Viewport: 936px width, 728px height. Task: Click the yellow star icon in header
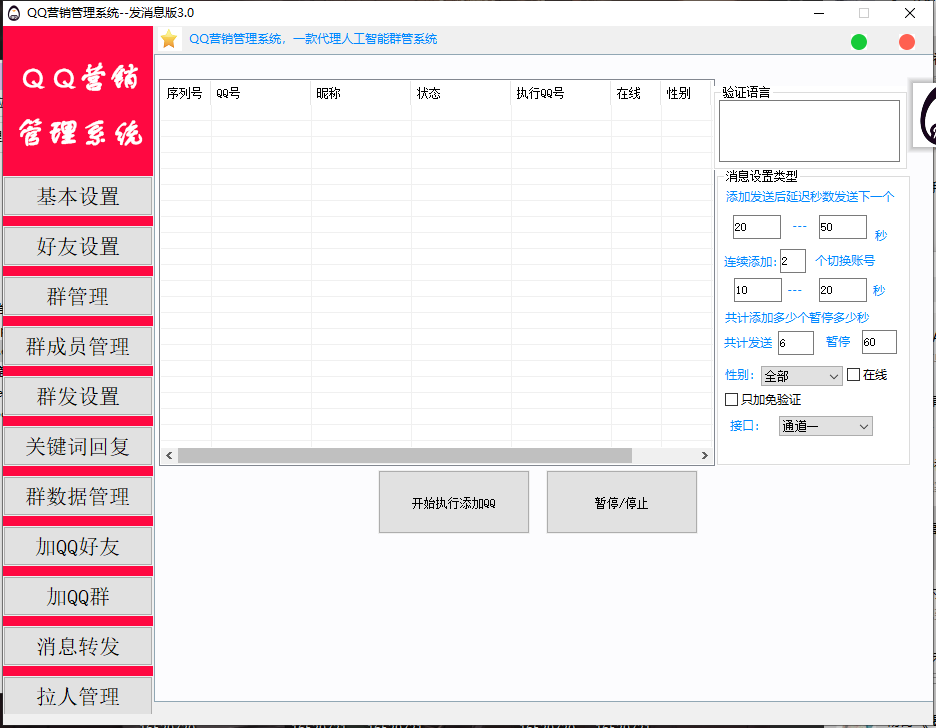tap(169, 39)
